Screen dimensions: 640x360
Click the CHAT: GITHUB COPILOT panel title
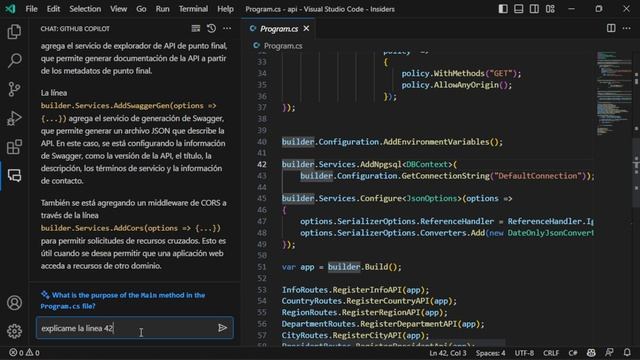(75, 29)
